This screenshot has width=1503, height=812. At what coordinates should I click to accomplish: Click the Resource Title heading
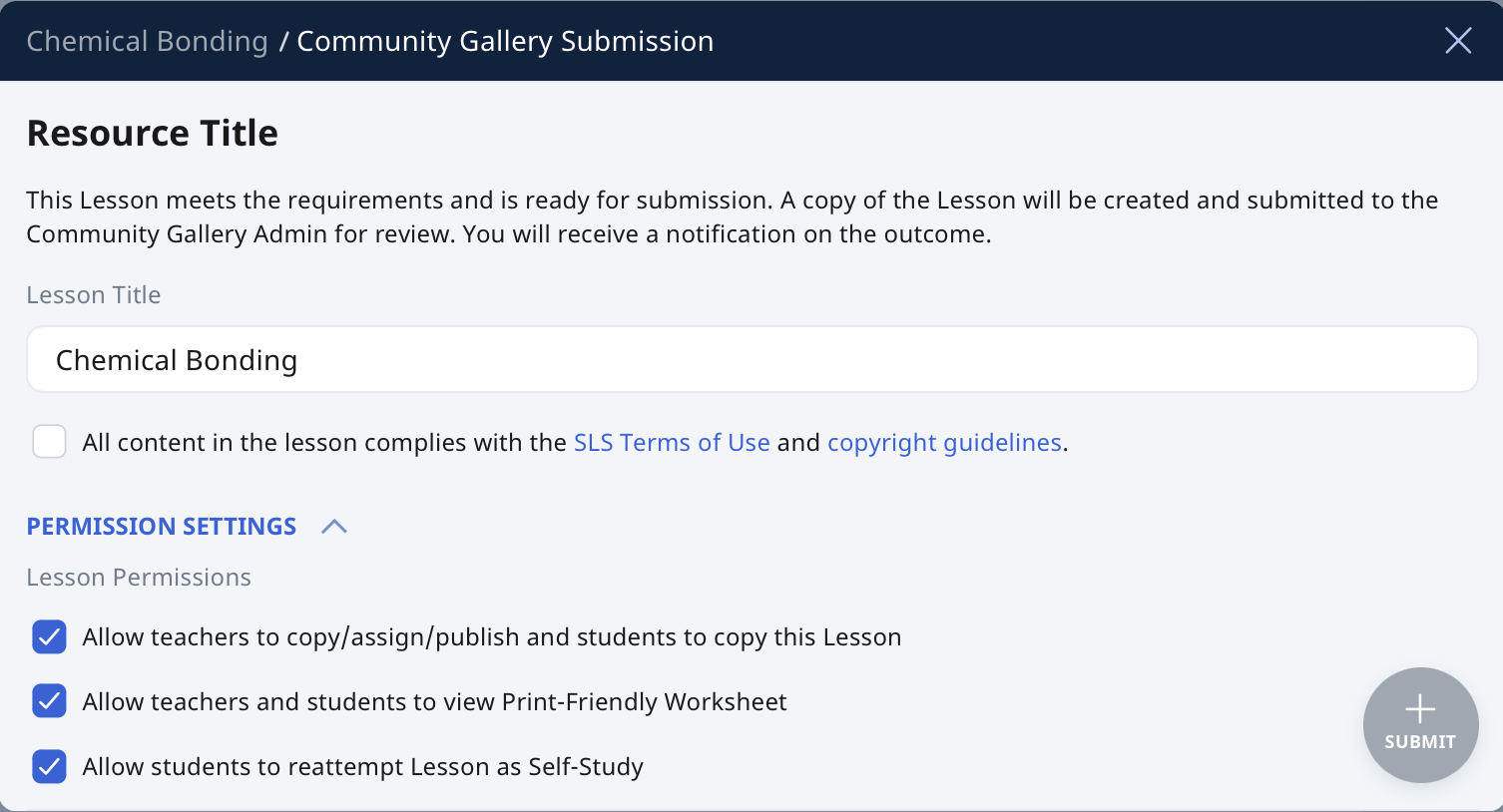click(x=153, y=133)
